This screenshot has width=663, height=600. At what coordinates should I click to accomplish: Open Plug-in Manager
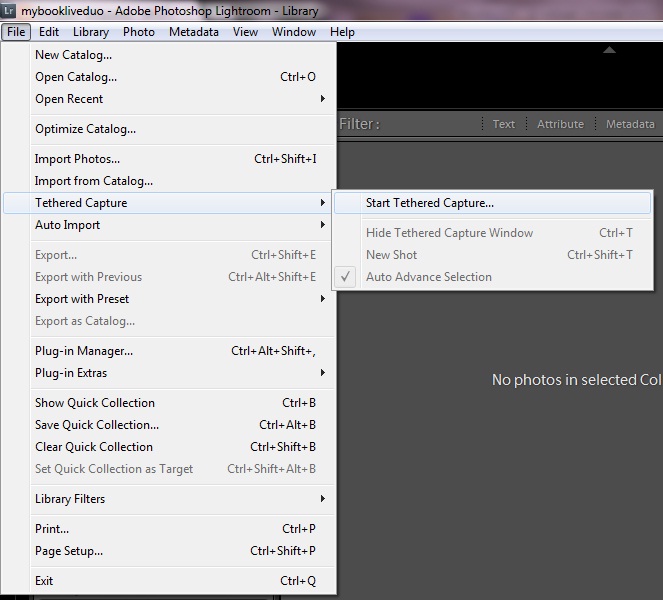click(169, 351)
